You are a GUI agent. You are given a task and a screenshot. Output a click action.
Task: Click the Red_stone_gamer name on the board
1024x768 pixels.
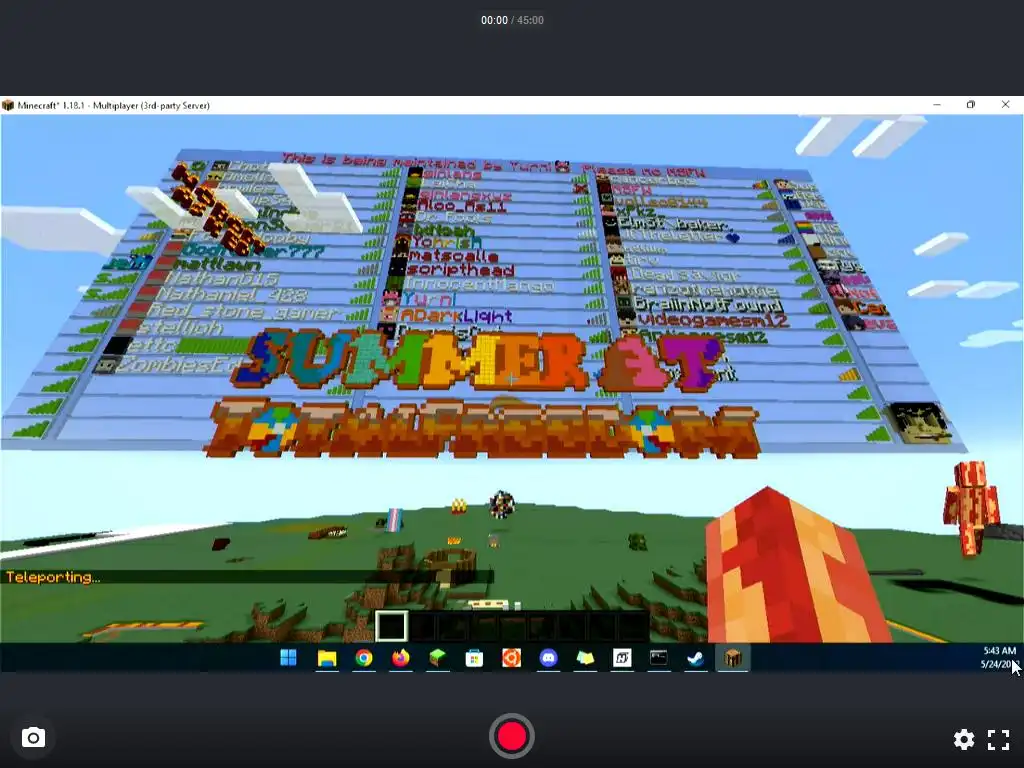pos(243,312)
